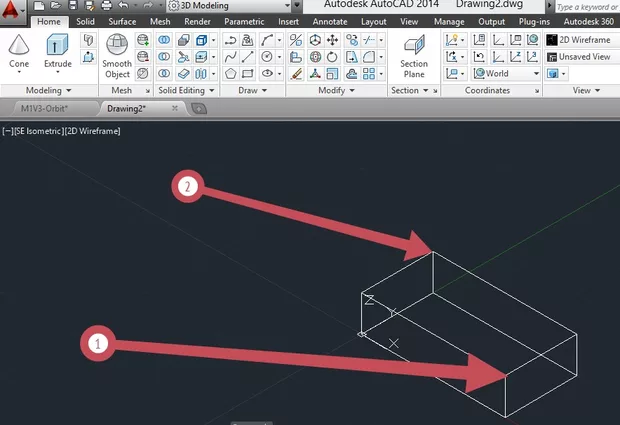The height and width of the screenshot is (425, 620).
Task: Open the Unsaved View list
Action: (x=585, y=57)
